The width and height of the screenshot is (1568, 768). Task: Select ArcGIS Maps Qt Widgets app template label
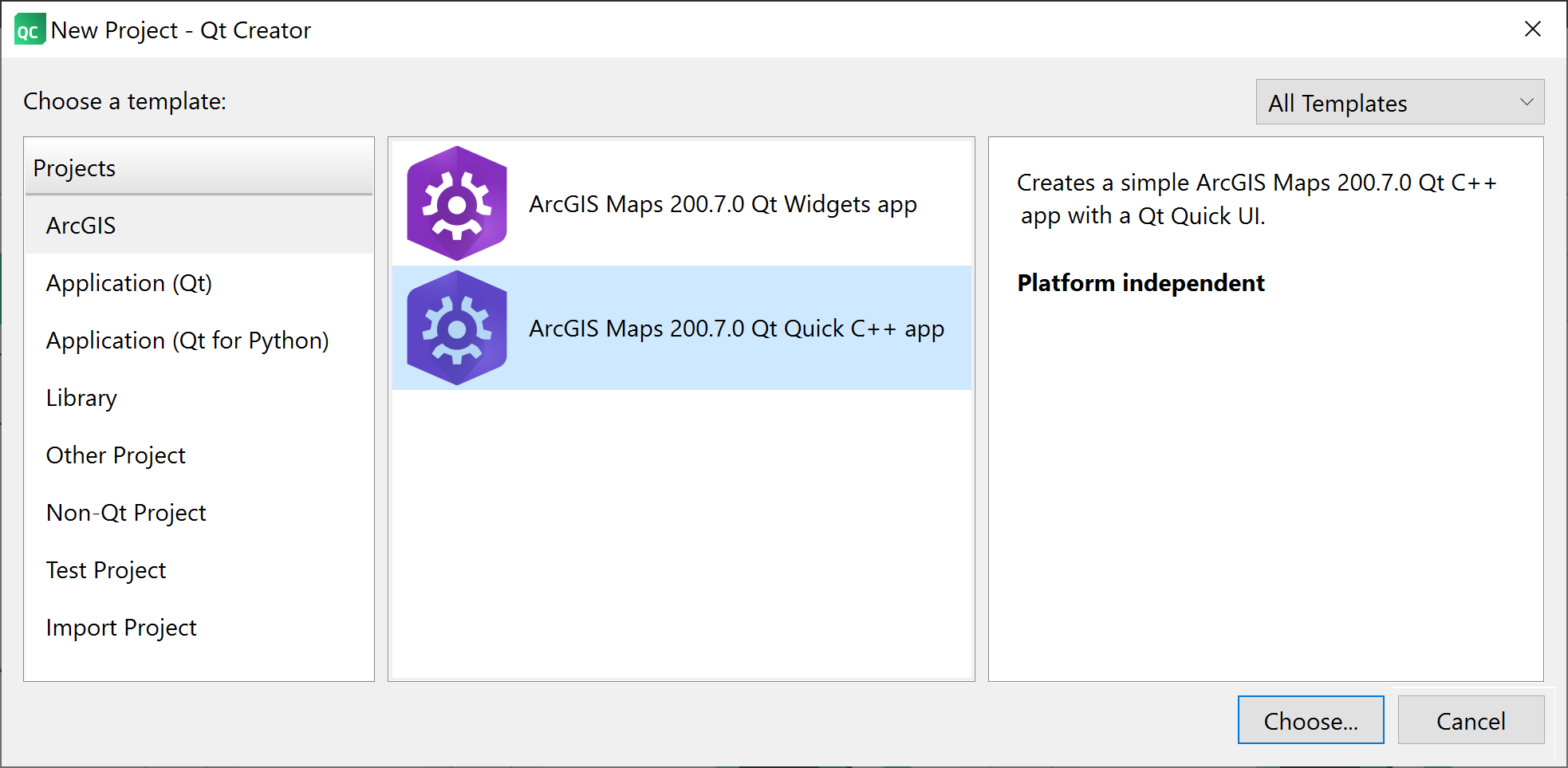pos(723,204)
